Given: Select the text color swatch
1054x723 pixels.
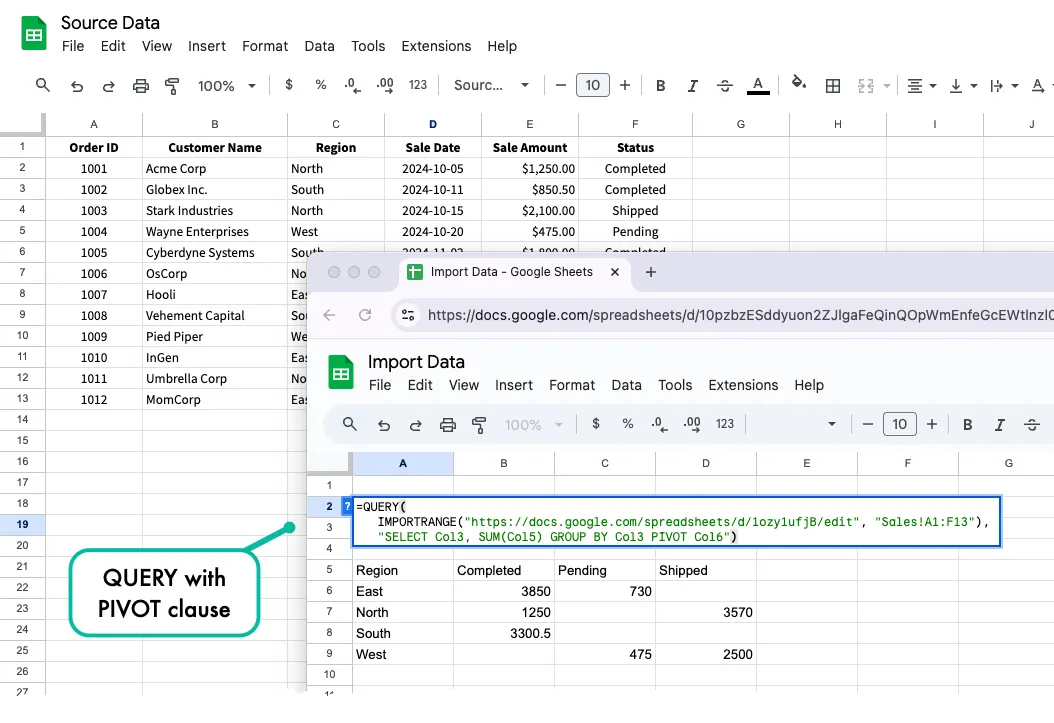Looking at the screenshot, I should pyautogui.click(x=757, y=85).
